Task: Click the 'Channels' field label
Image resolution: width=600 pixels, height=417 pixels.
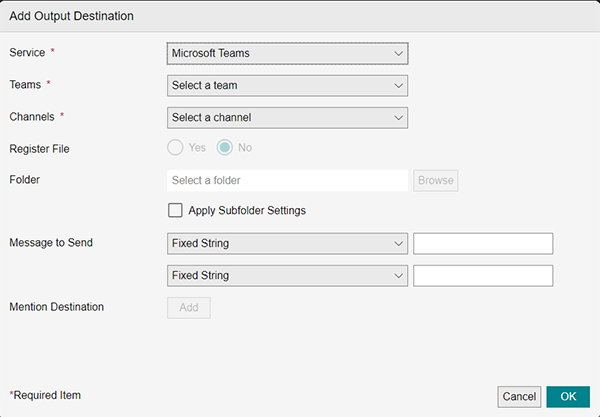Action: pyautogui.click(x=32, y=117)
